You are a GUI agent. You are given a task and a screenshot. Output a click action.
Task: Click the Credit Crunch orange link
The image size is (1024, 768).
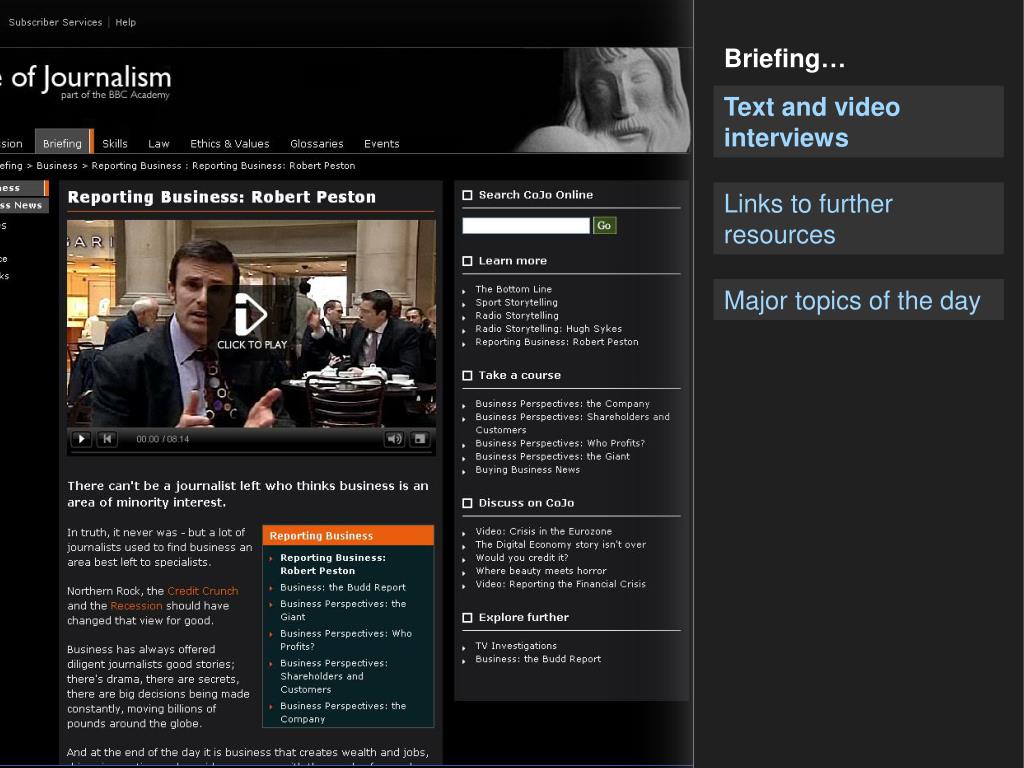click(x=202, y=591)
